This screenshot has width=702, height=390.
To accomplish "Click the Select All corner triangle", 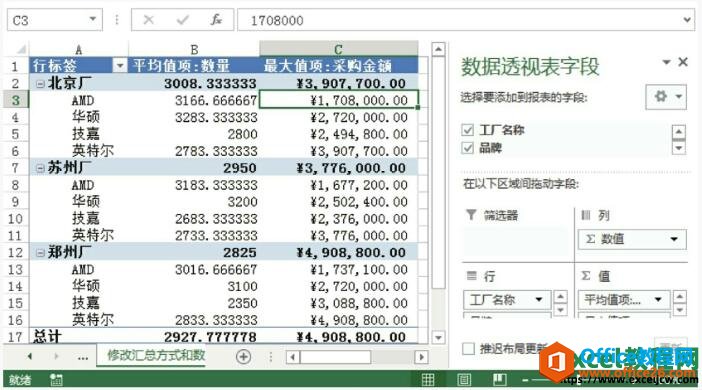I will (x=21, y=49).
